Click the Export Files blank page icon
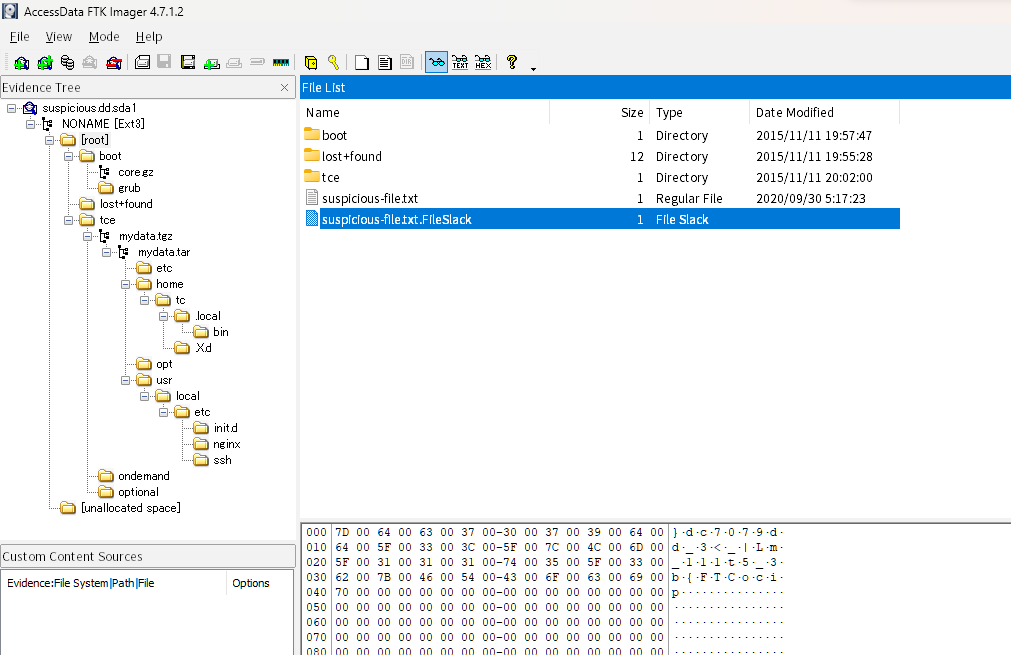Viewport: 1011px width, 655px height. [362, 63]
